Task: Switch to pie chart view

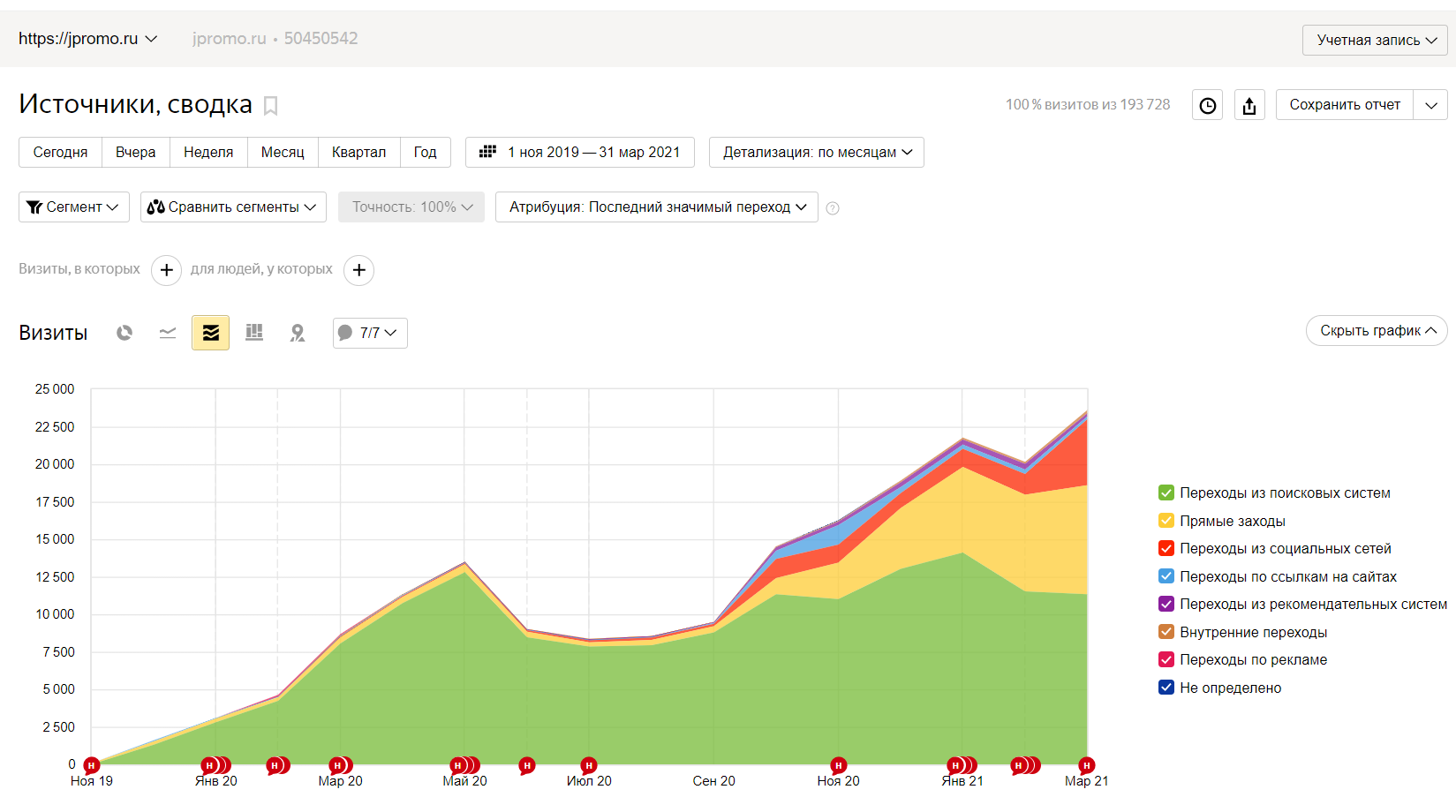Action: [x=124, y=333]
